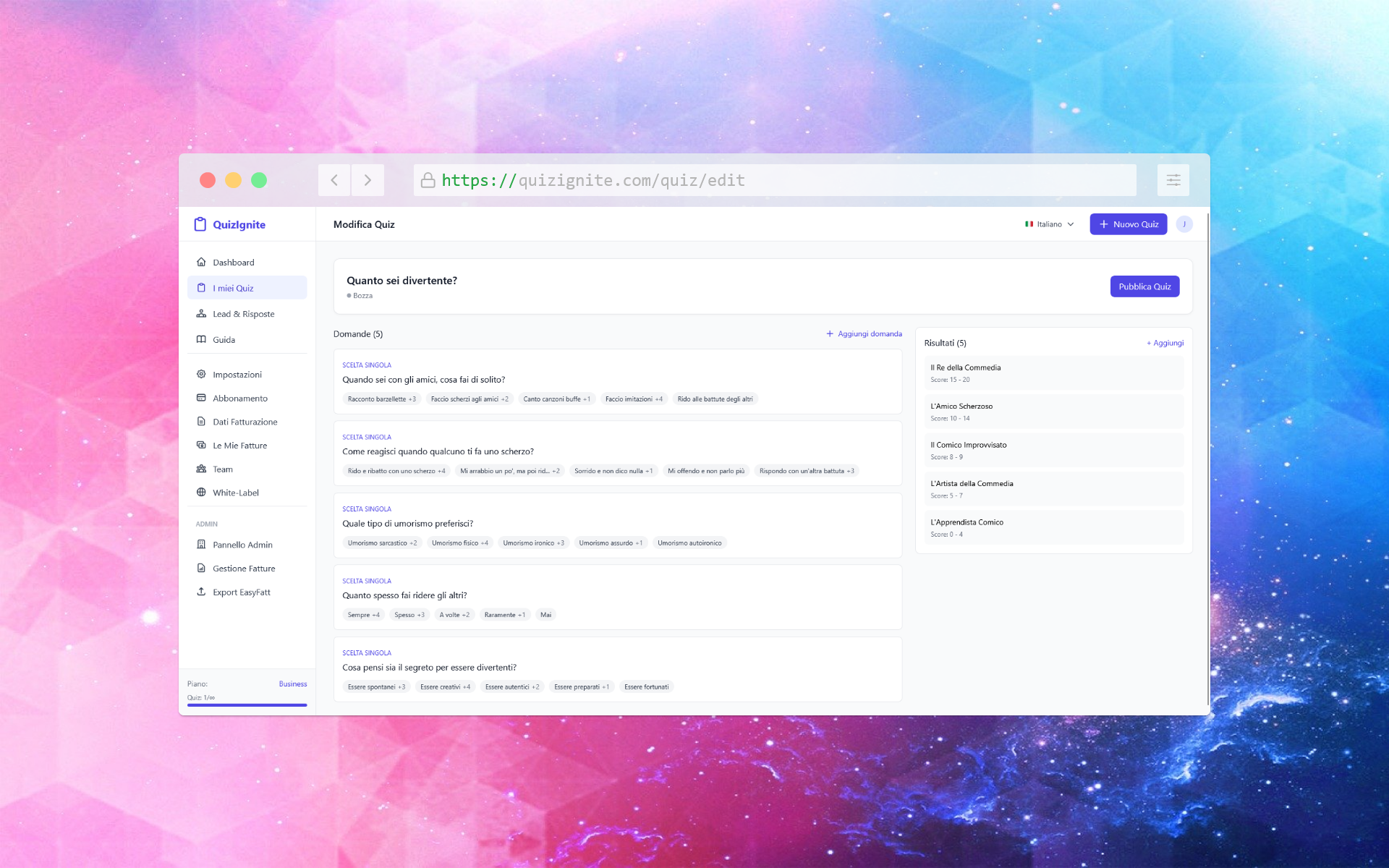The height and width of the screenshot is (868, 1389).
Task: Add a result with the Aggiungi link
Action: 1165,342
